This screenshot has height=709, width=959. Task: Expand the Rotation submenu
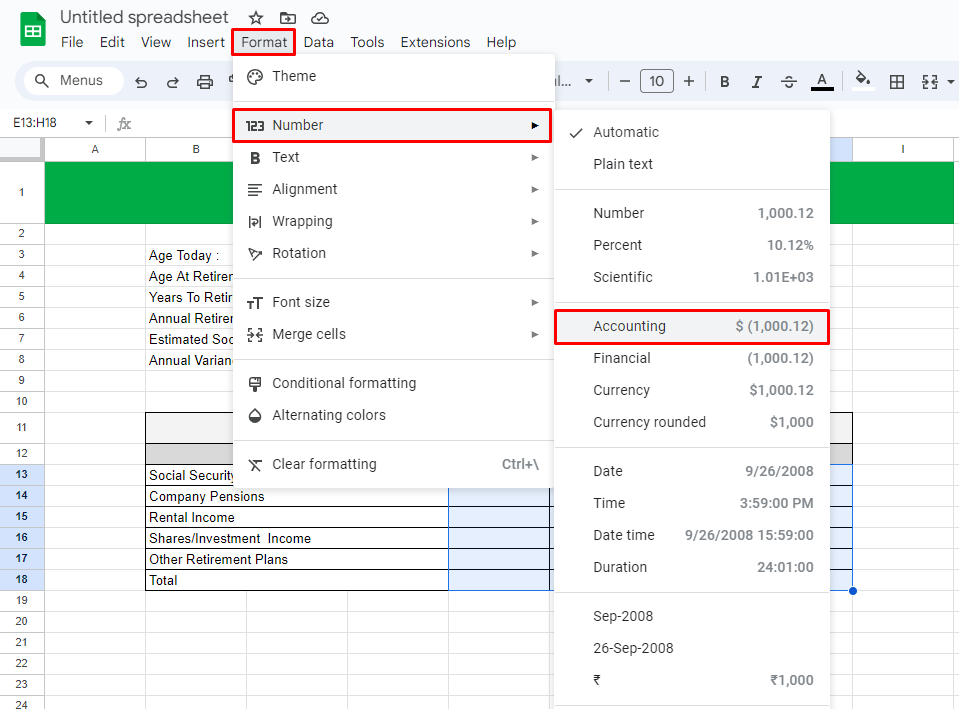click(x=393, y=253)
